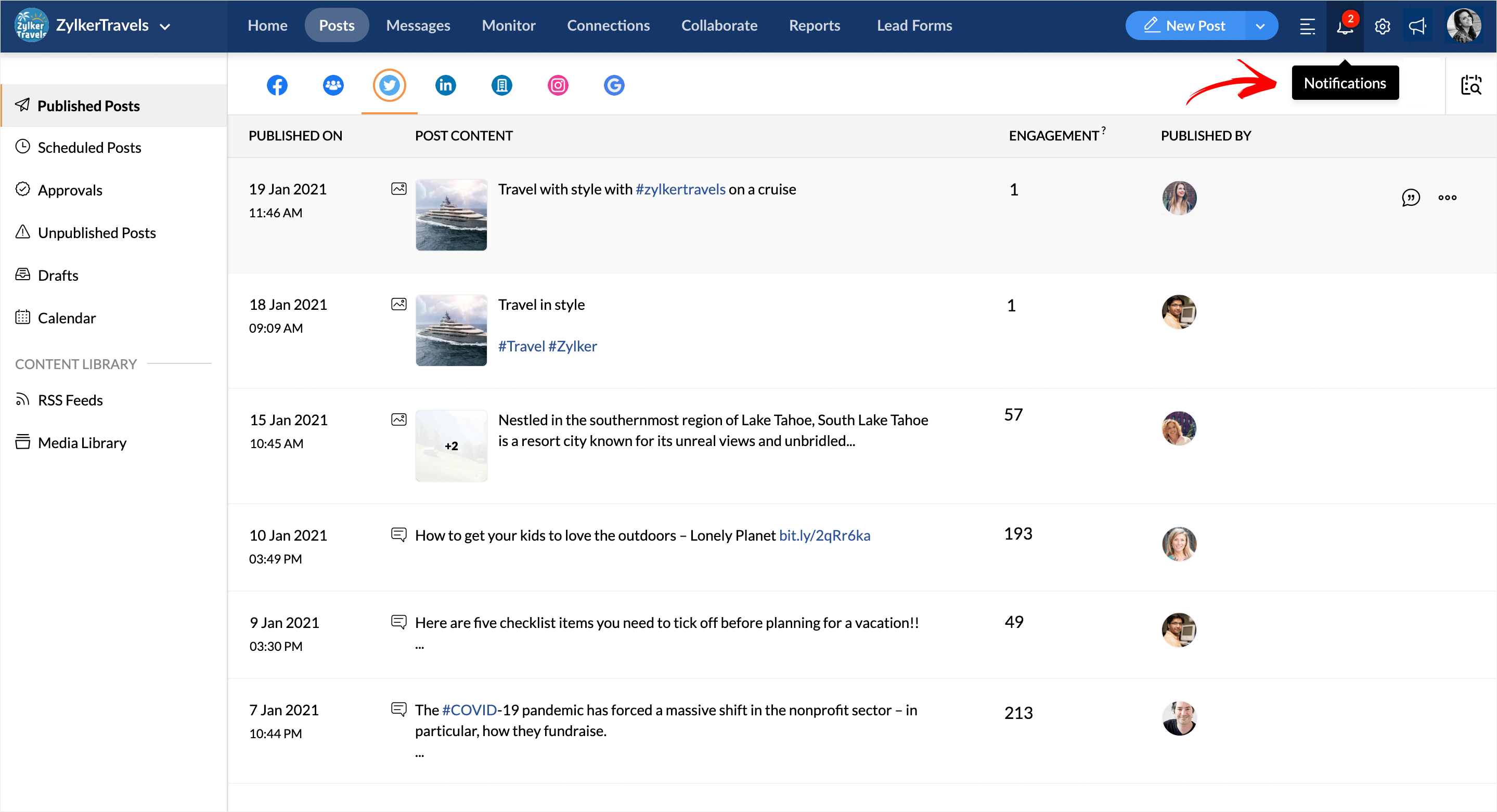Image resolution: width=1497 pixels, height=812 pixels.
Task: Open Scheduled Posts in sidebar
Action: (x=89, y=148)
